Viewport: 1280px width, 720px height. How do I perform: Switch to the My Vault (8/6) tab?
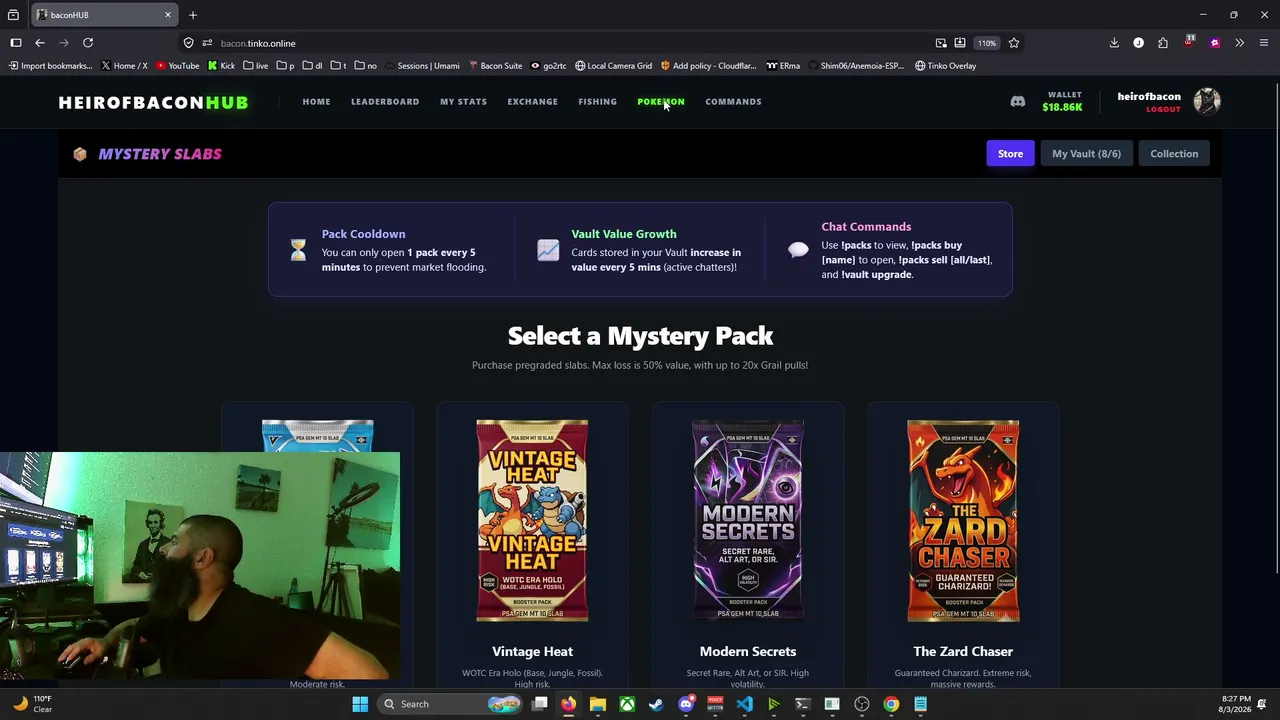[1086, 153]
